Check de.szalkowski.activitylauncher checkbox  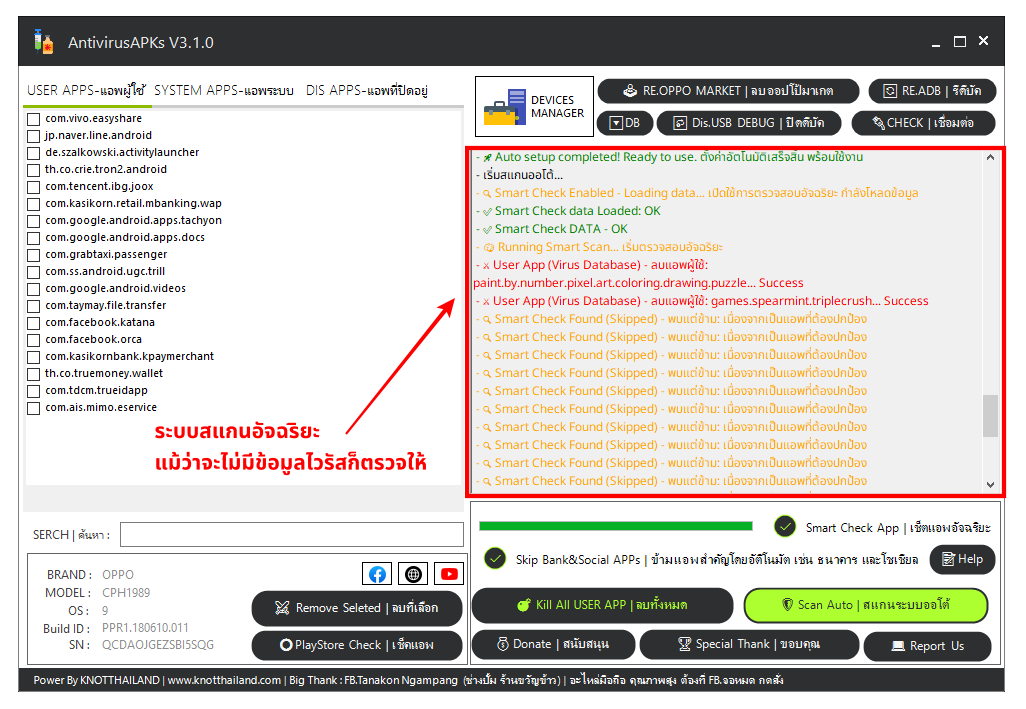pyautogui.click(x=33, y=153)
